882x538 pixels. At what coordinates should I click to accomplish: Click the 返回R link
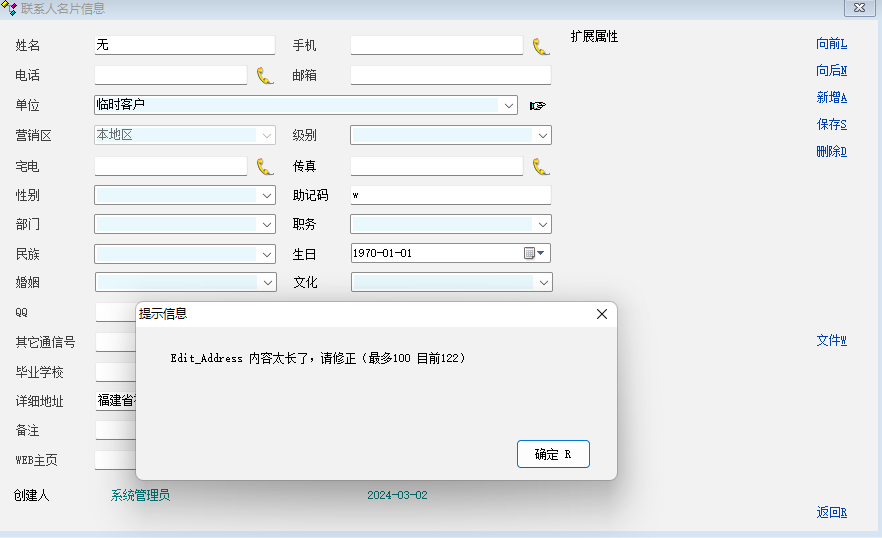831,513
